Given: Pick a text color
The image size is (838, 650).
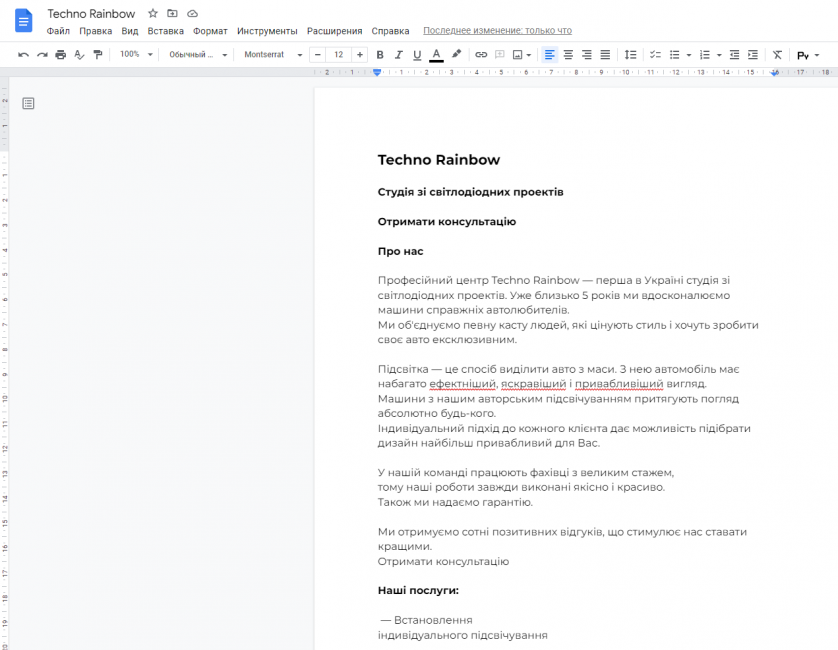Looking at the screenshot, I should tap(436, 55).
